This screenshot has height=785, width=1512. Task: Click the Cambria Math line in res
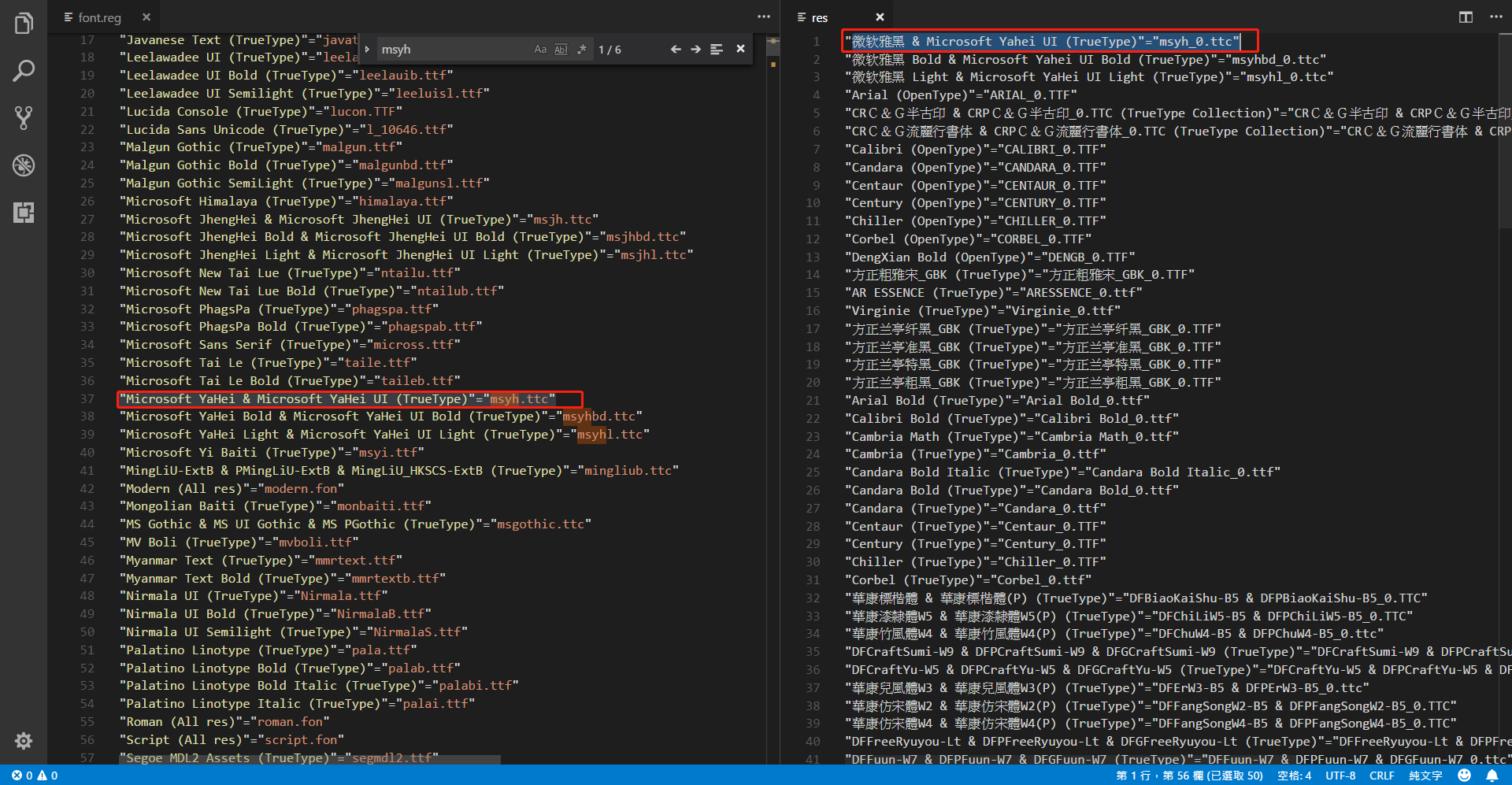coord(1012,437)
